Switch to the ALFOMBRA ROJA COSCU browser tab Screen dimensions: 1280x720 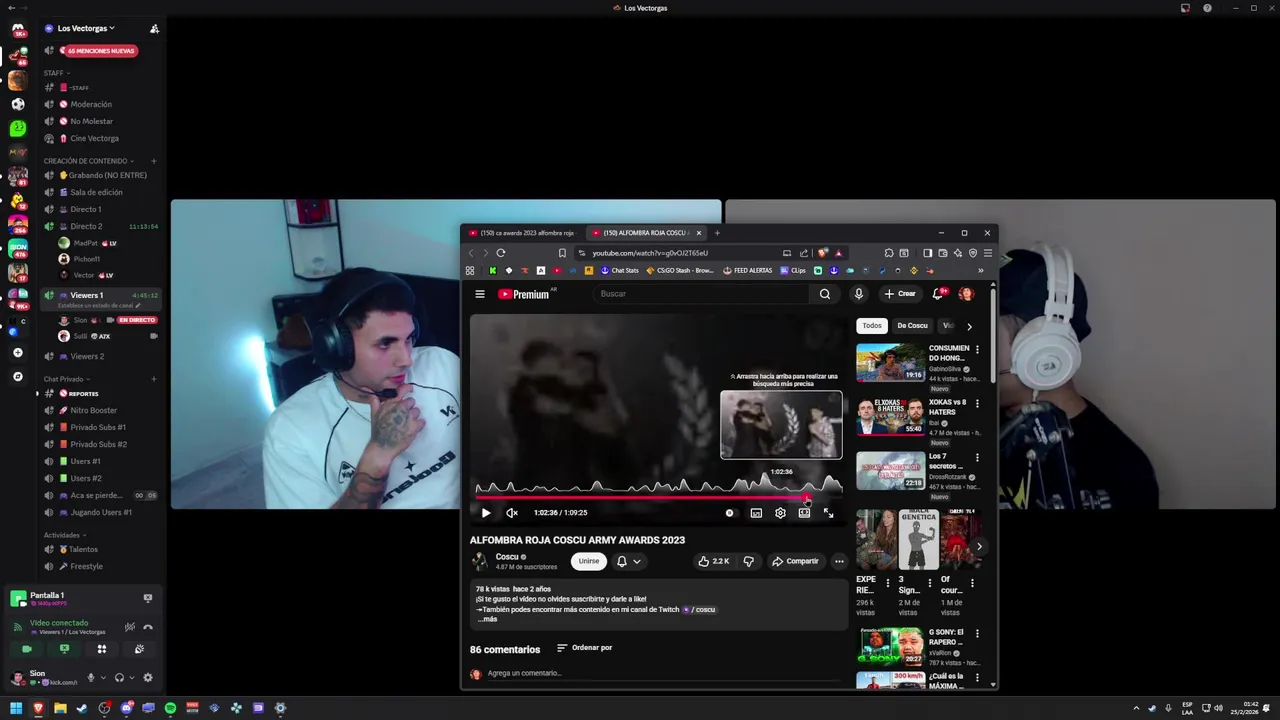click(646, 233)
